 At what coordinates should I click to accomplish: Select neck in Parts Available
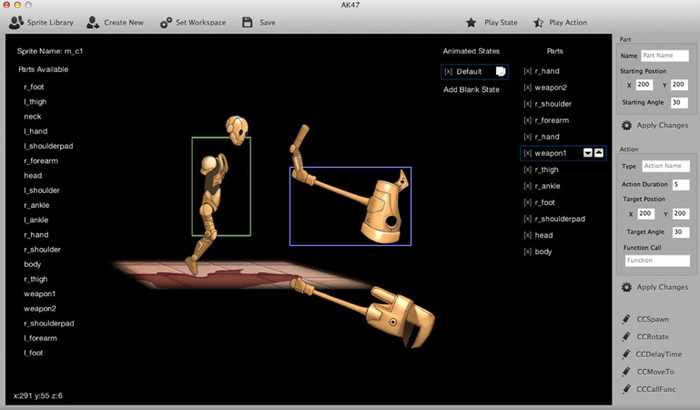(x=33, y=117)
